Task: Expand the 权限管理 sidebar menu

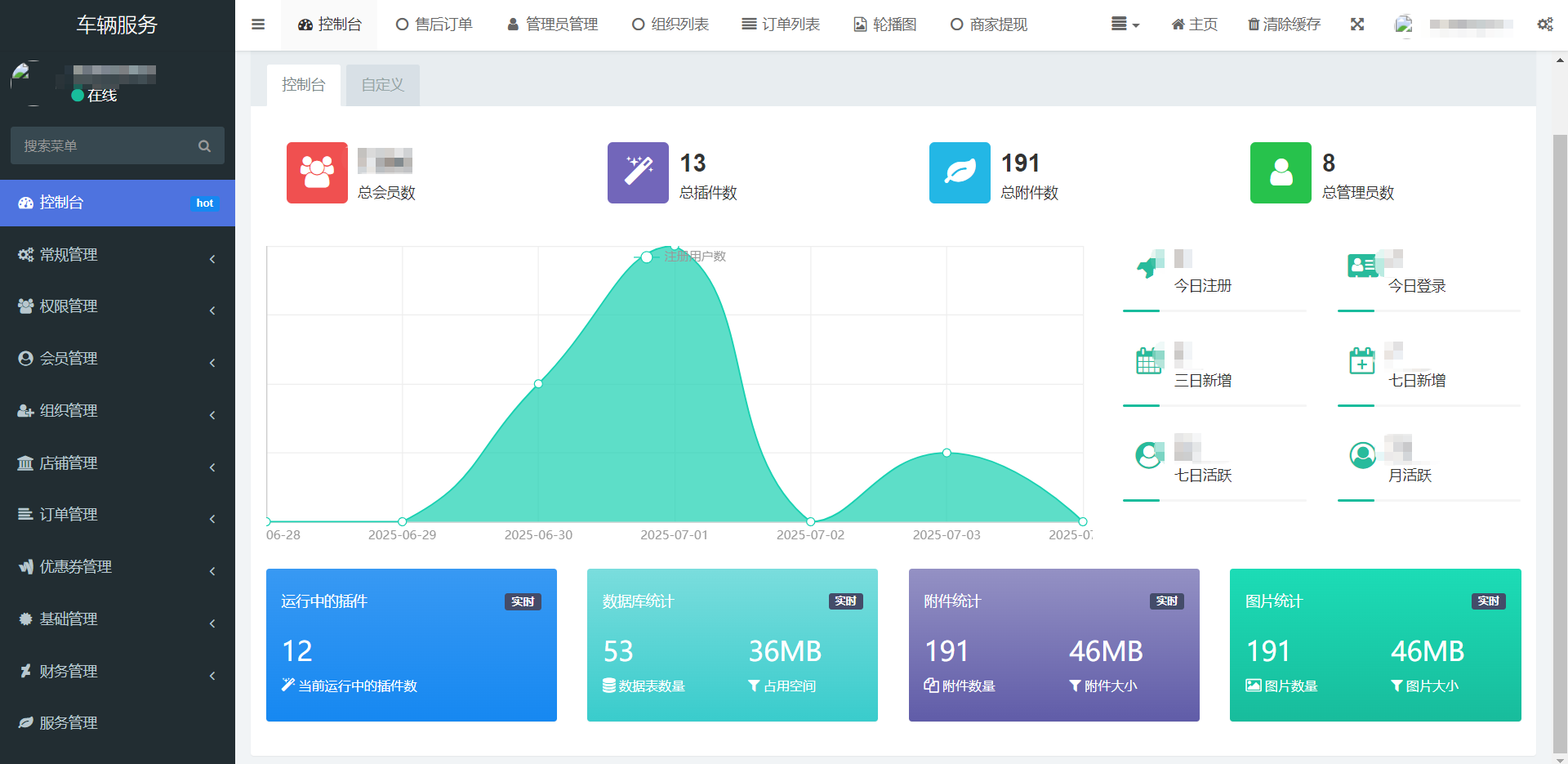Action: tap(118, 306)
